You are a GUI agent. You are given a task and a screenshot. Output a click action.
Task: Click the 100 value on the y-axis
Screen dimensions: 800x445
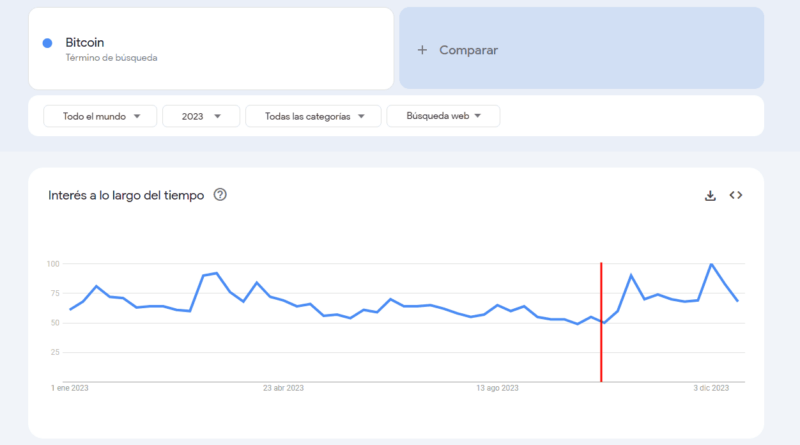point(53,264)
